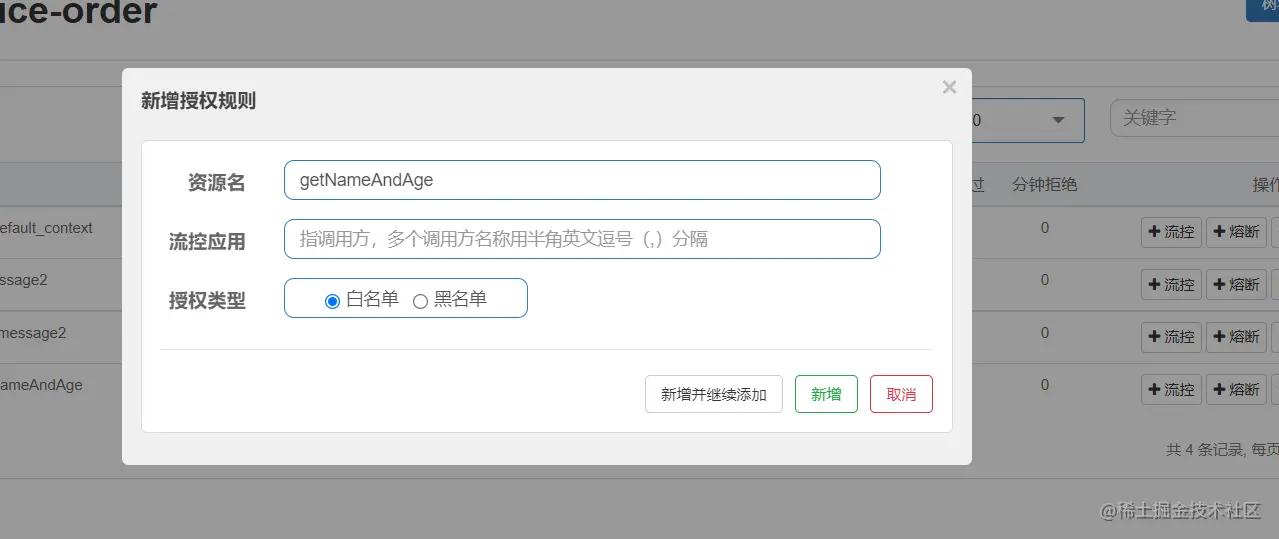This screenshot has height=539, width=1279.
Task: Click the 授权类型 label
Action: (x=207, y=300)
